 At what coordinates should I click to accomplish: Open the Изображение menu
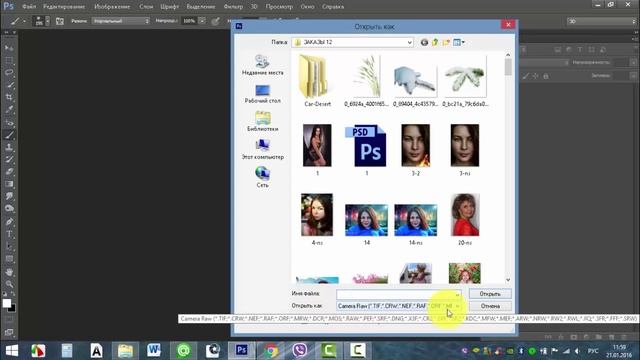pos(112,7)
